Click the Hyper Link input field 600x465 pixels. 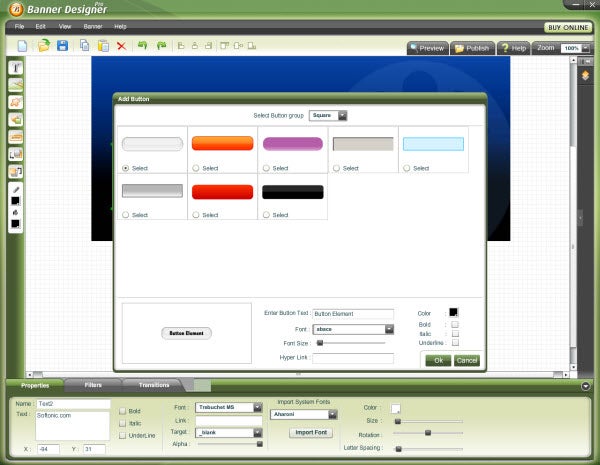click(x=353, y=358)
